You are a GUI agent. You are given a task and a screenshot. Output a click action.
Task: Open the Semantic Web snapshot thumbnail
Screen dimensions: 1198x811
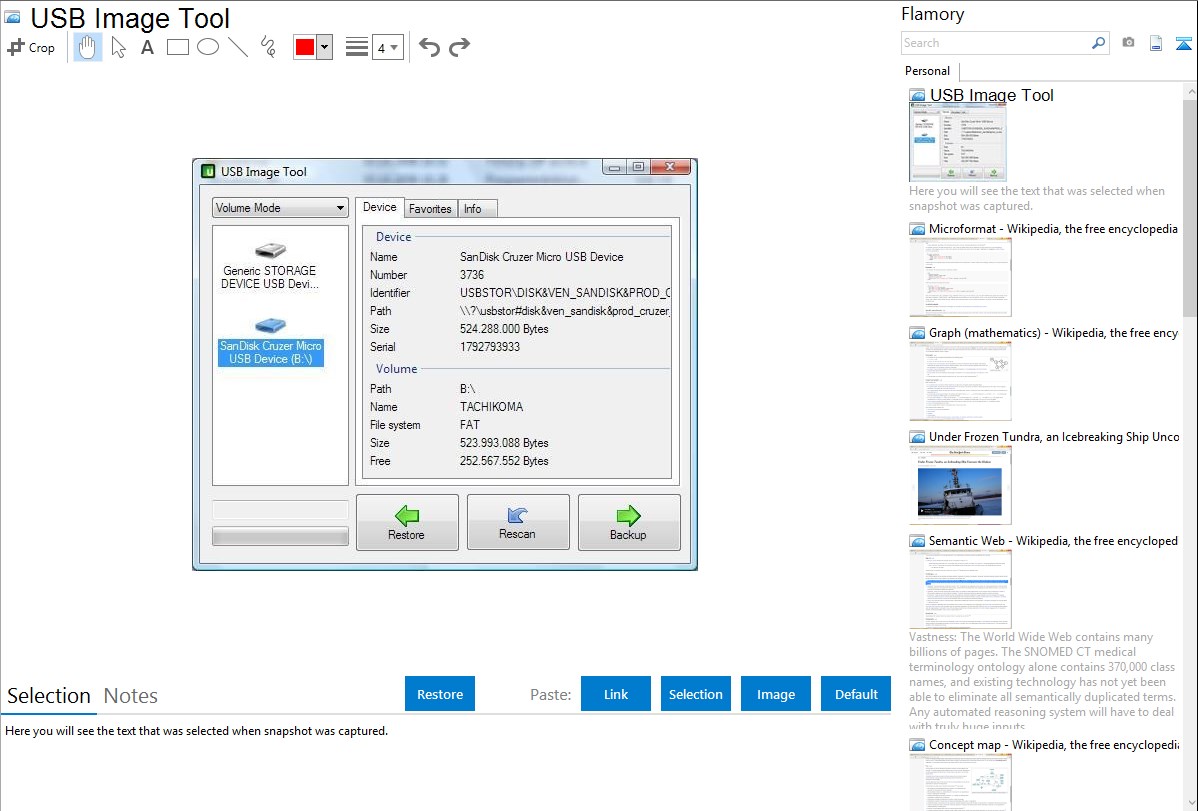coord(960,589)
